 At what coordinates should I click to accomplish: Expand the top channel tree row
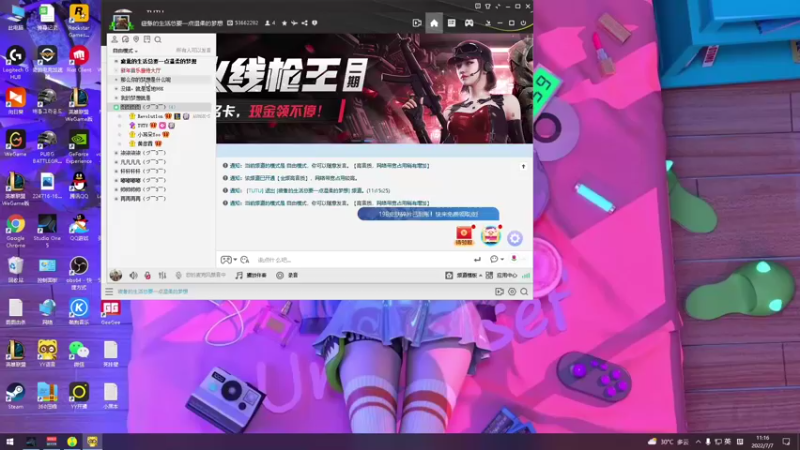coord(116,61)
